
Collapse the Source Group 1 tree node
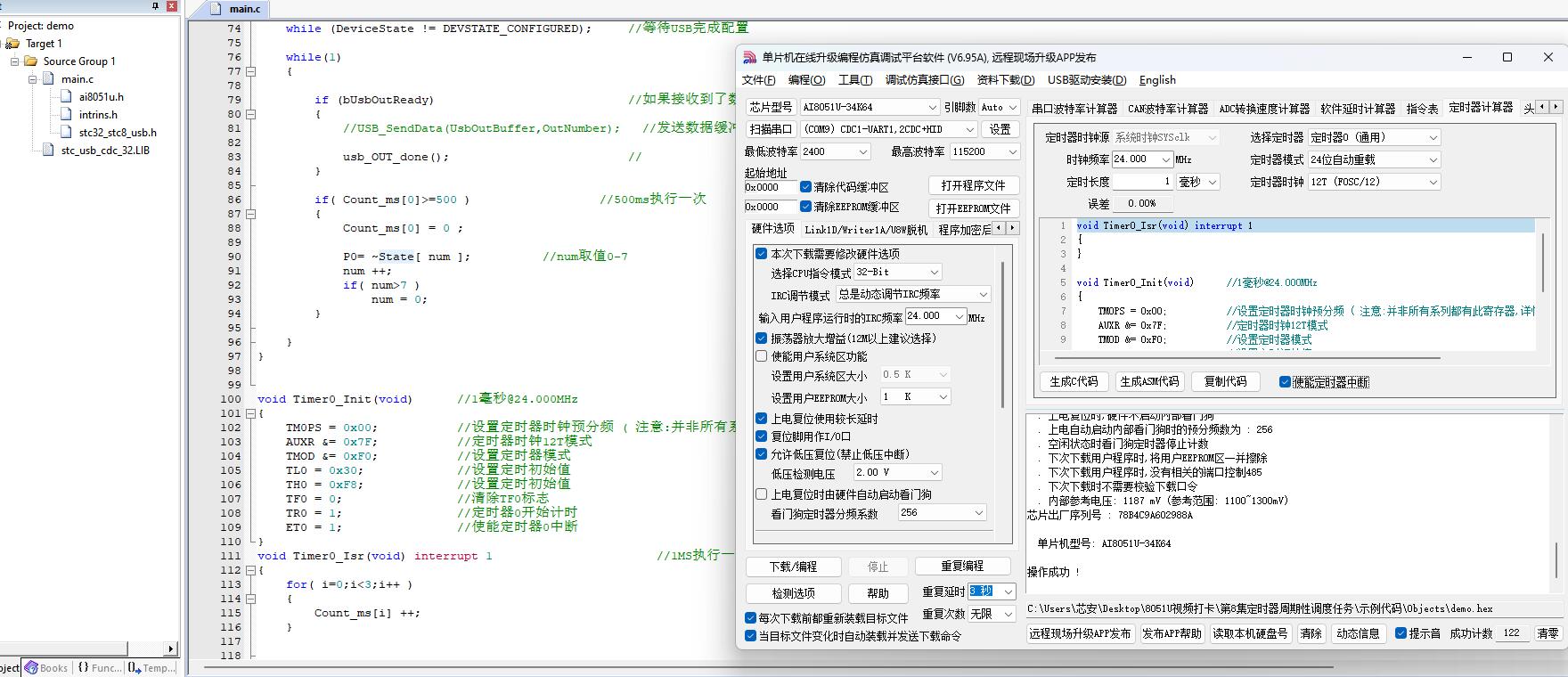point(14,61)
